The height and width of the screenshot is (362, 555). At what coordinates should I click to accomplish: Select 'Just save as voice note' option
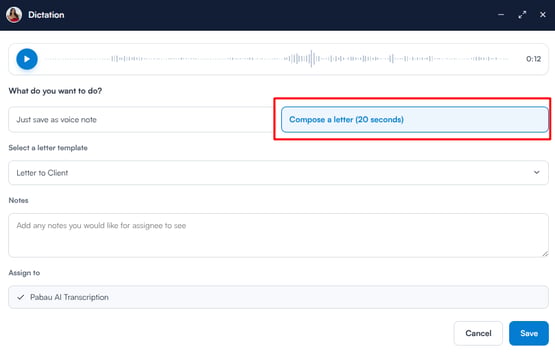[x=142, y=120]
